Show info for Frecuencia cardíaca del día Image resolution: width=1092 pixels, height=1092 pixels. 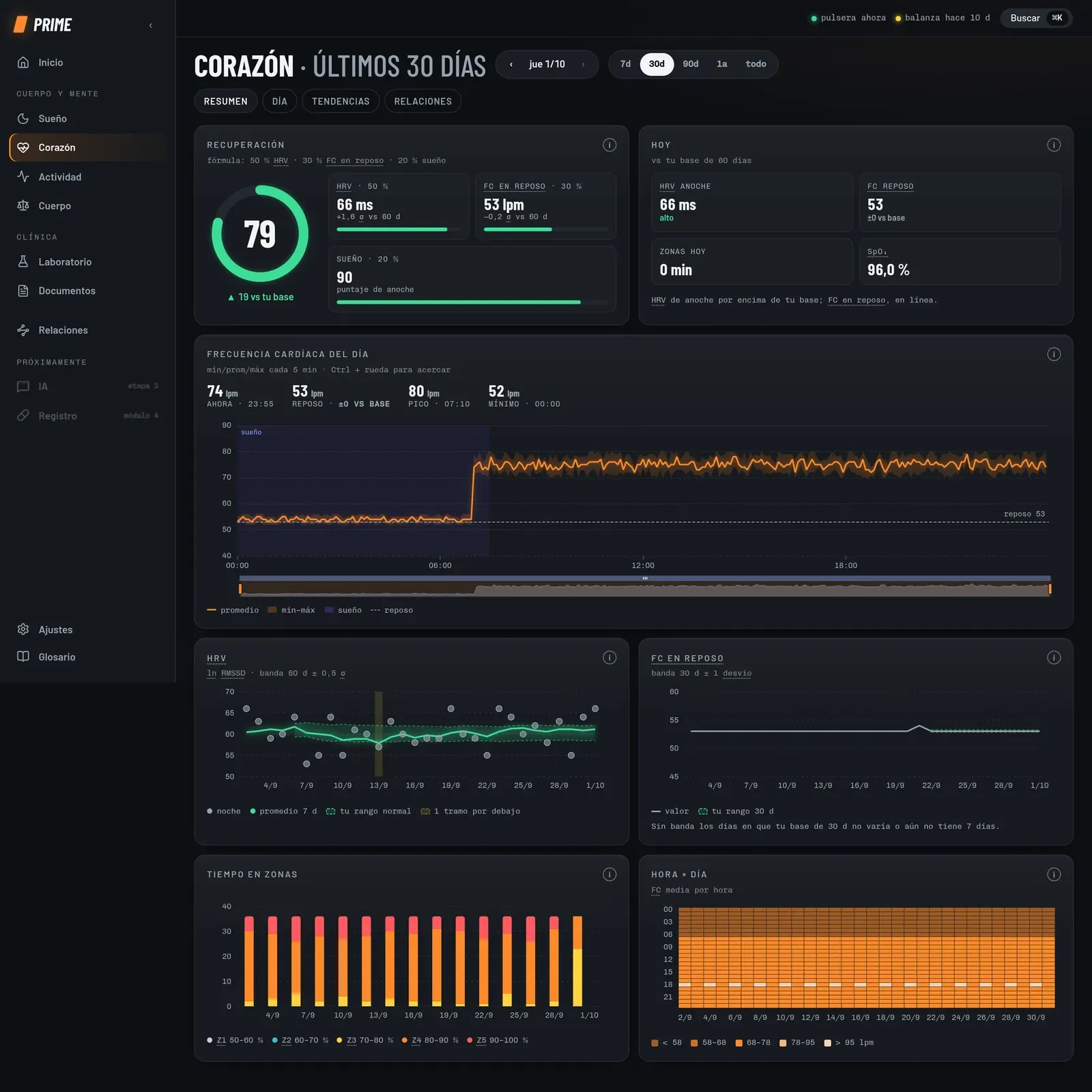1054,354
